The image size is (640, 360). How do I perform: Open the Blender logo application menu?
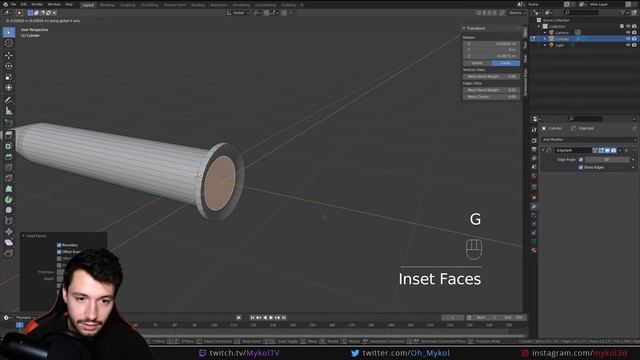pos(5,4)
